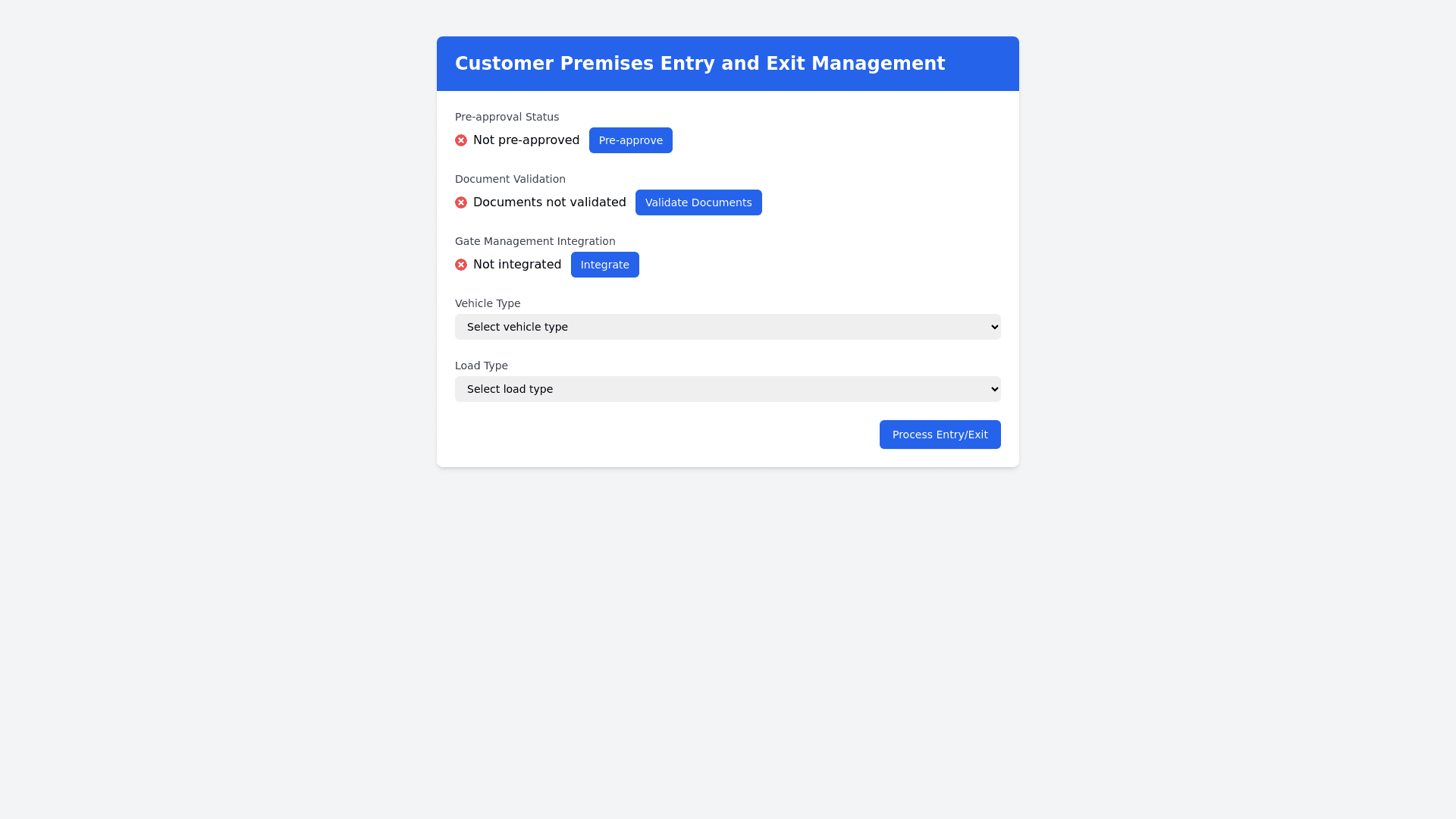Click the Pre-approval Status label
This screenshot has width=1456, height=819.
pyautogui.click(x=507, y=117)
